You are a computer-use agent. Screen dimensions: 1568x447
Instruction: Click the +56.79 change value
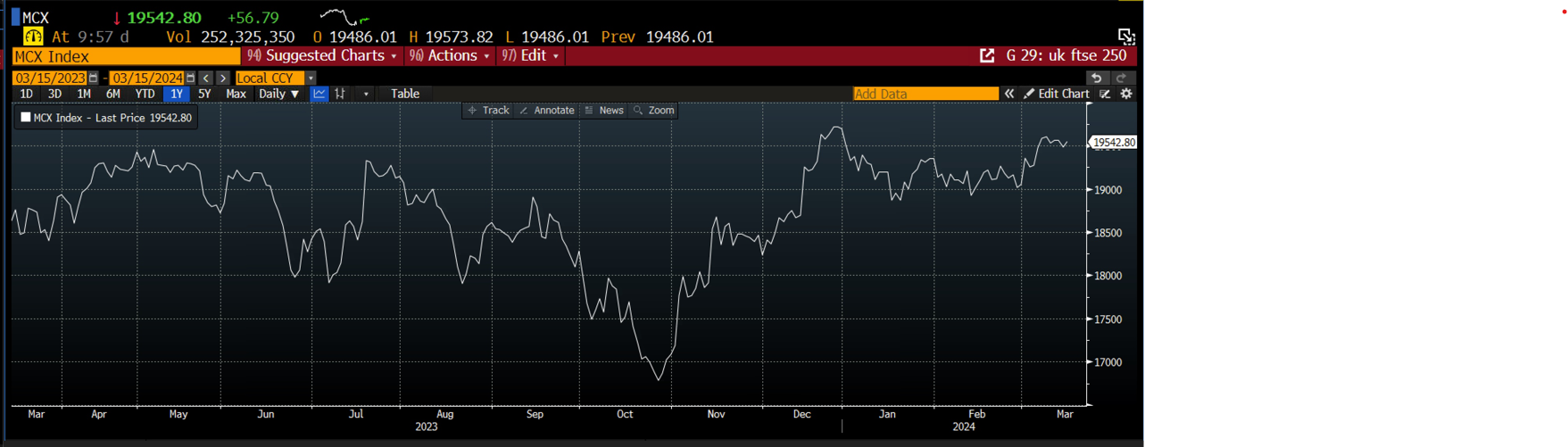coord(253,18)
